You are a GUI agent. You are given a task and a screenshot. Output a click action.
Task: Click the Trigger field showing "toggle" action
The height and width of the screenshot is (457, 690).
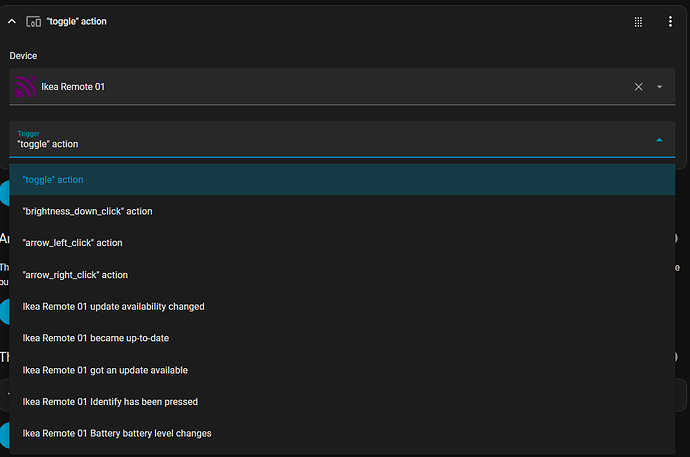tap(342, 139)
